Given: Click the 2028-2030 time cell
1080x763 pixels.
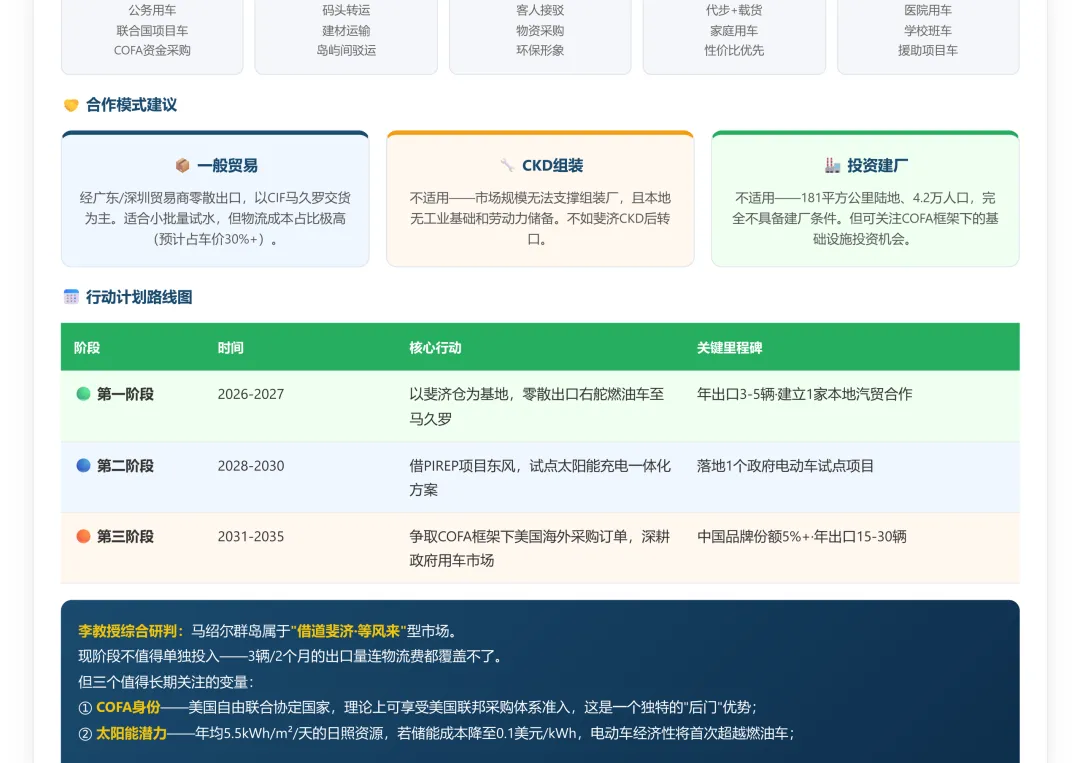Looking at the screenshot, I should [x=251, y=466].
